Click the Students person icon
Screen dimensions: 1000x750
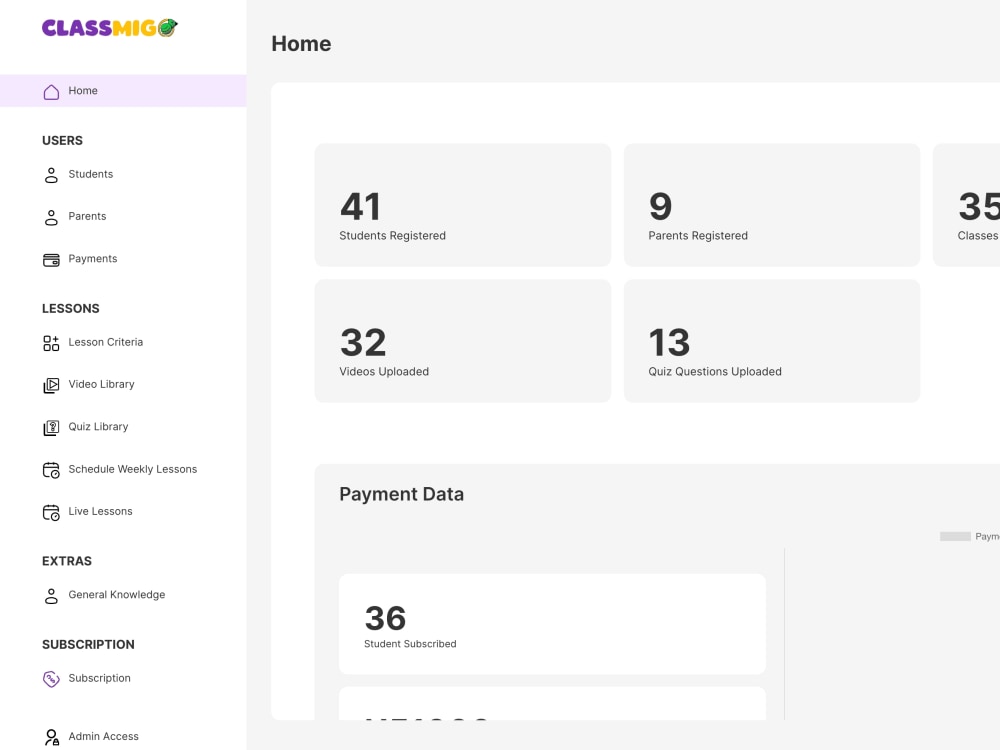[x=51, y=175]
